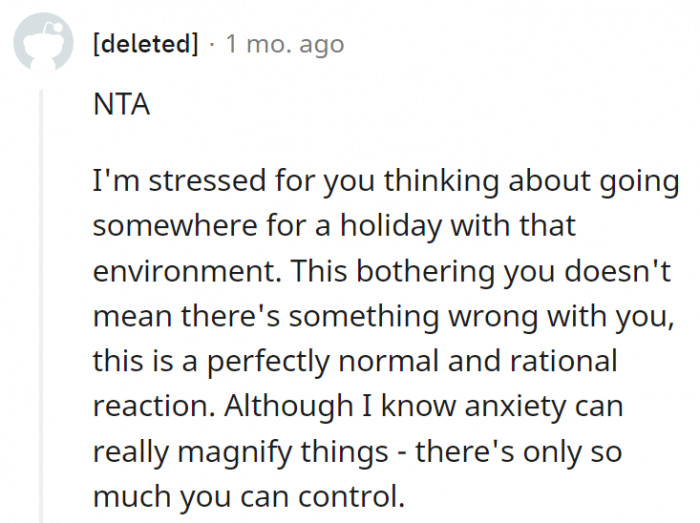Click the [deleted] username label
Viewport: 700px width, 523px height.
144,45
